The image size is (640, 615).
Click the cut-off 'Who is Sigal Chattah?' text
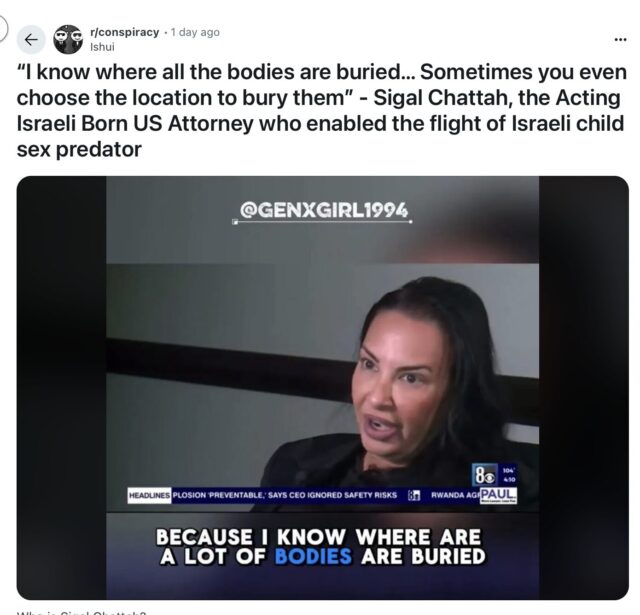click(x=81, y=613)
